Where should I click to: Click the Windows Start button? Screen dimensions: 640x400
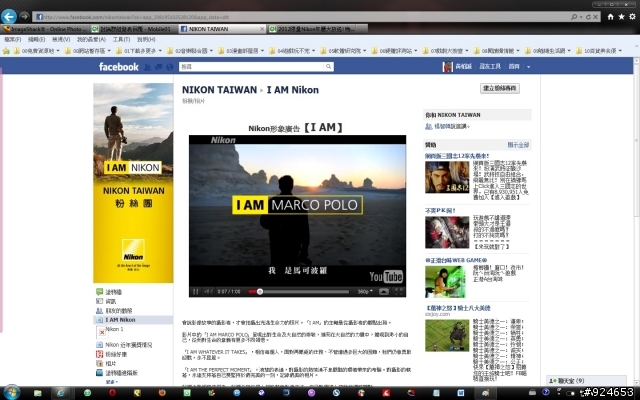pyautogui.click(x=11, y=393)
